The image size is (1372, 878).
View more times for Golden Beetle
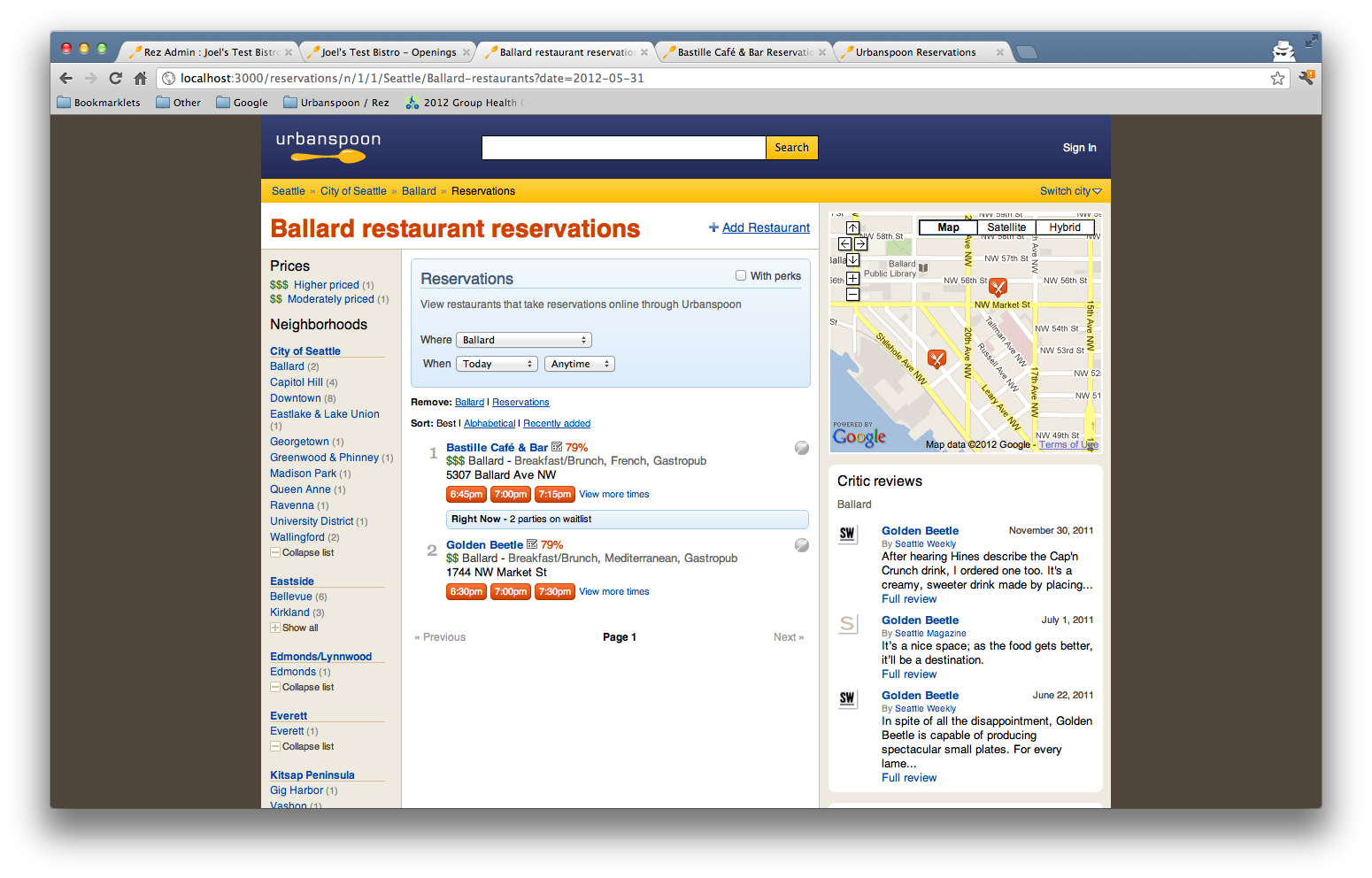coord(614,592)
